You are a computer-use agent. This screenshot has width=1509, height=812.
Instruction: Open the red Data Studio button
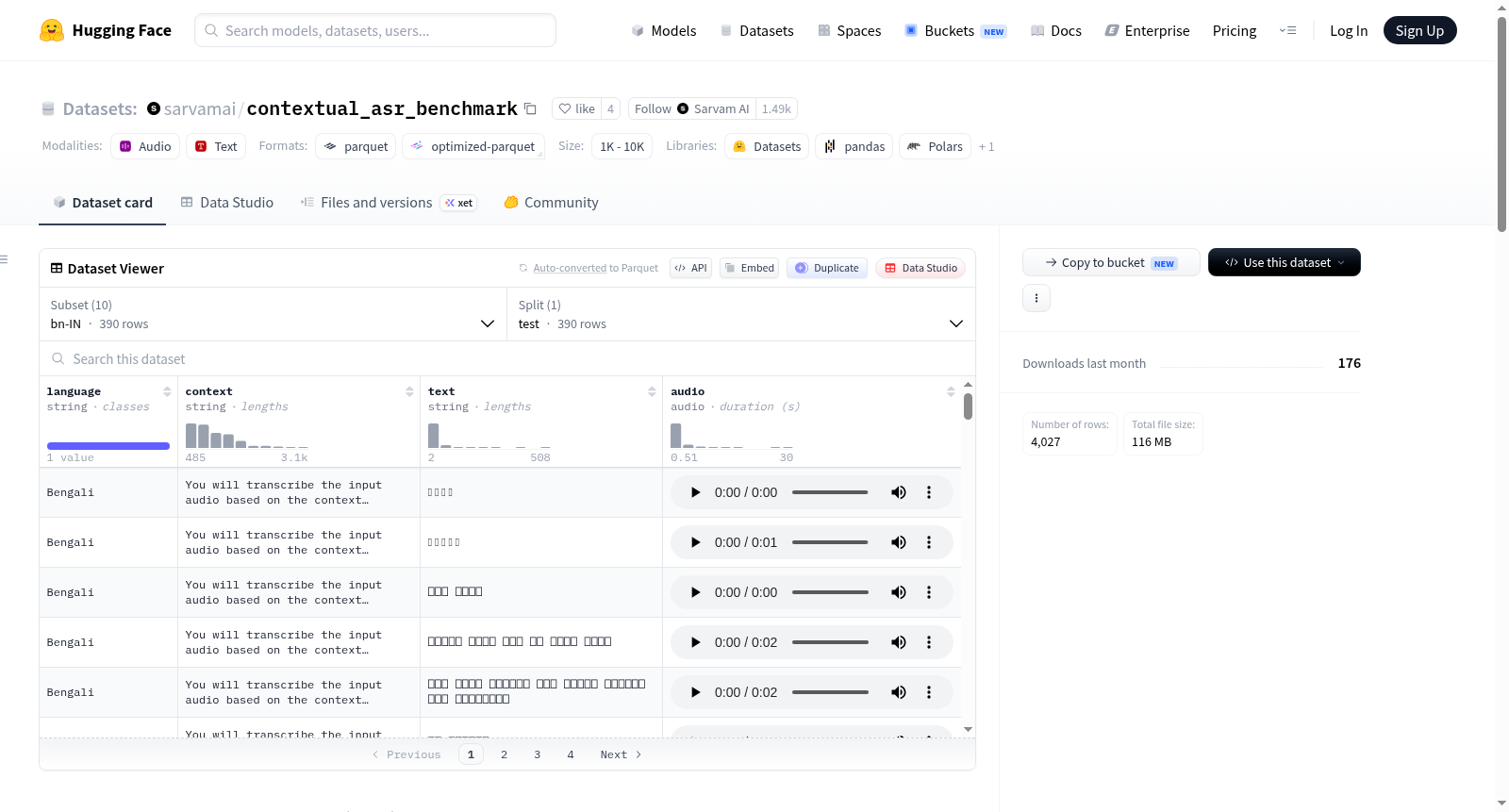tap(920, 268)
